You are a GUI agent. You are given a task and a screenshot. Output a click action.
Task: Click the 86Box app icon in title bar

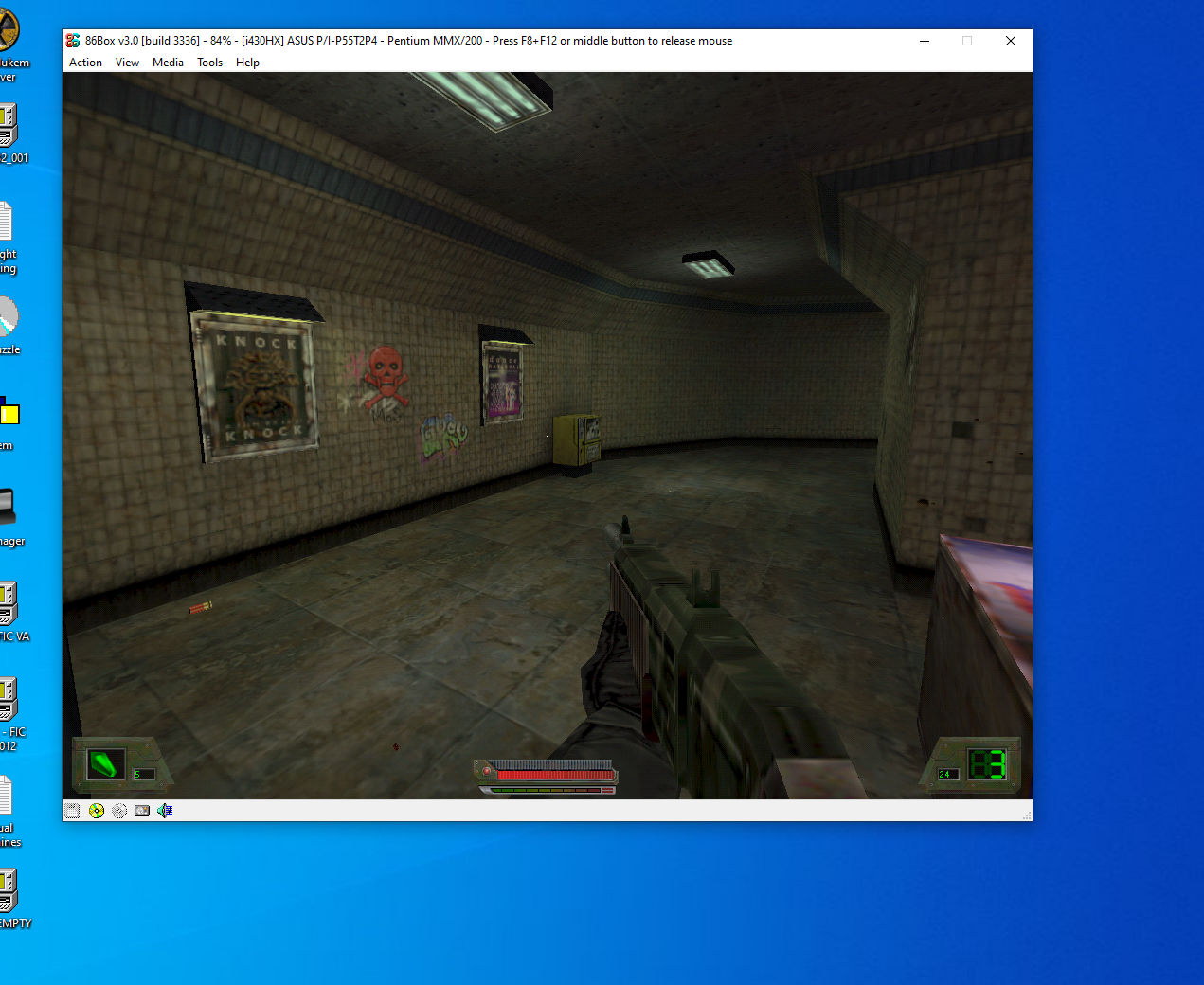[x=73, y=41]
